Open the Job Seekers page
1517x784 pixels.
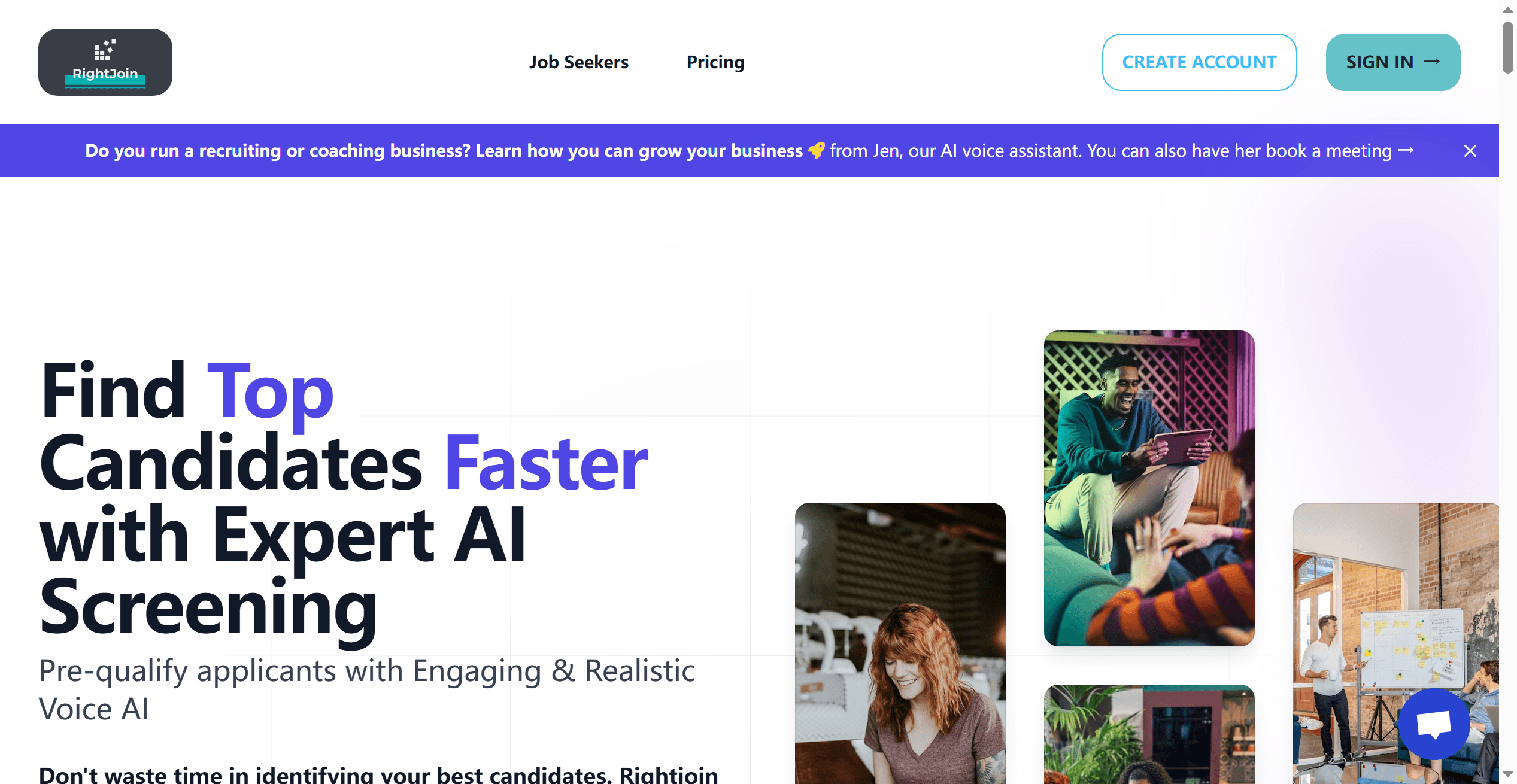[578, 62]
